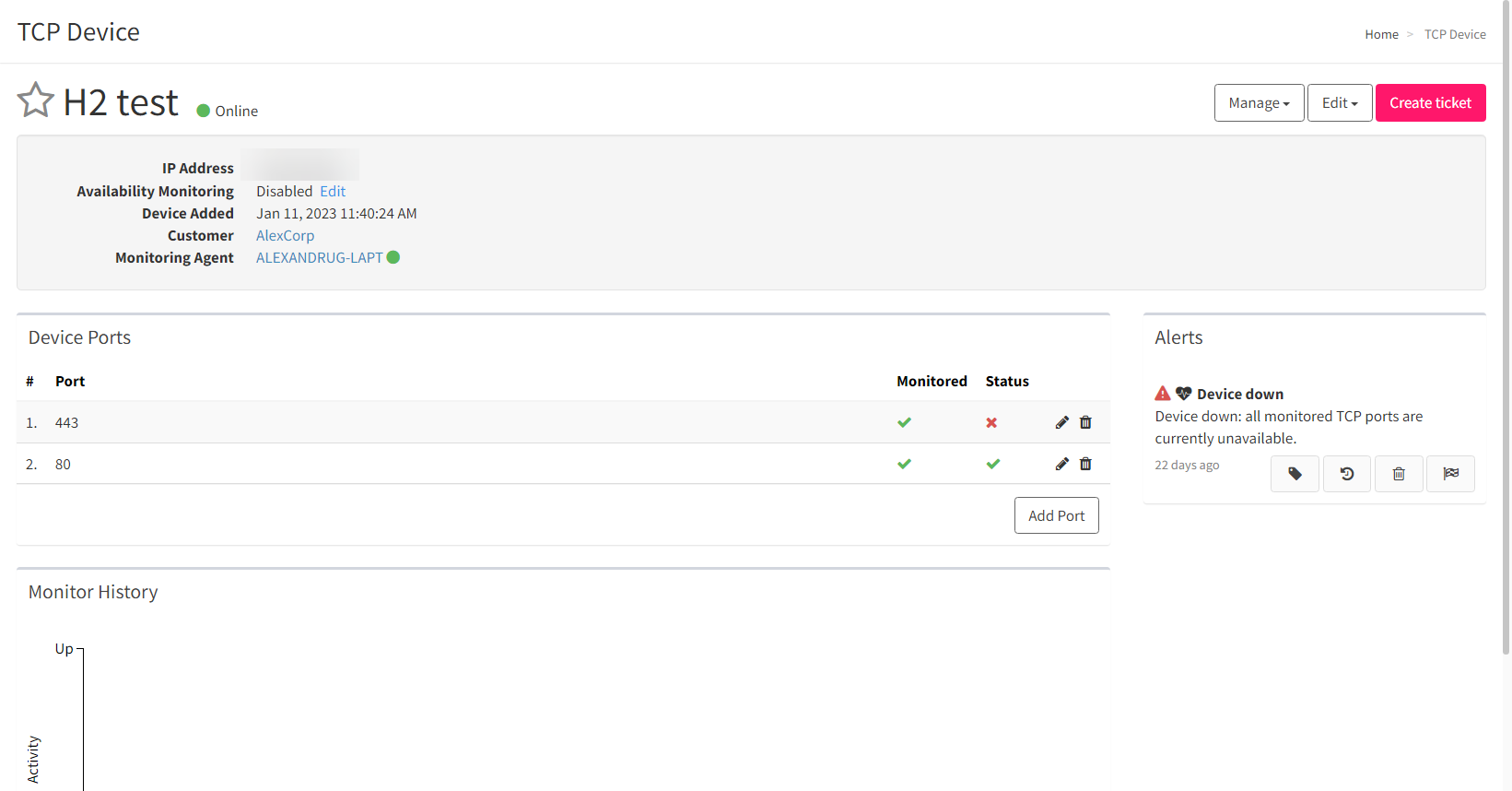Edit port 80 with pencil icon

tap(1061, 464)
